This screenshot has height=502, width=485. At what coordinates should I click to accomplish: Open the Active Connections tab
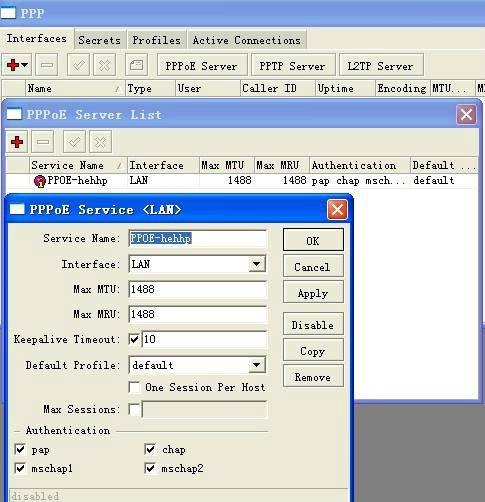(x=247, y=40)
